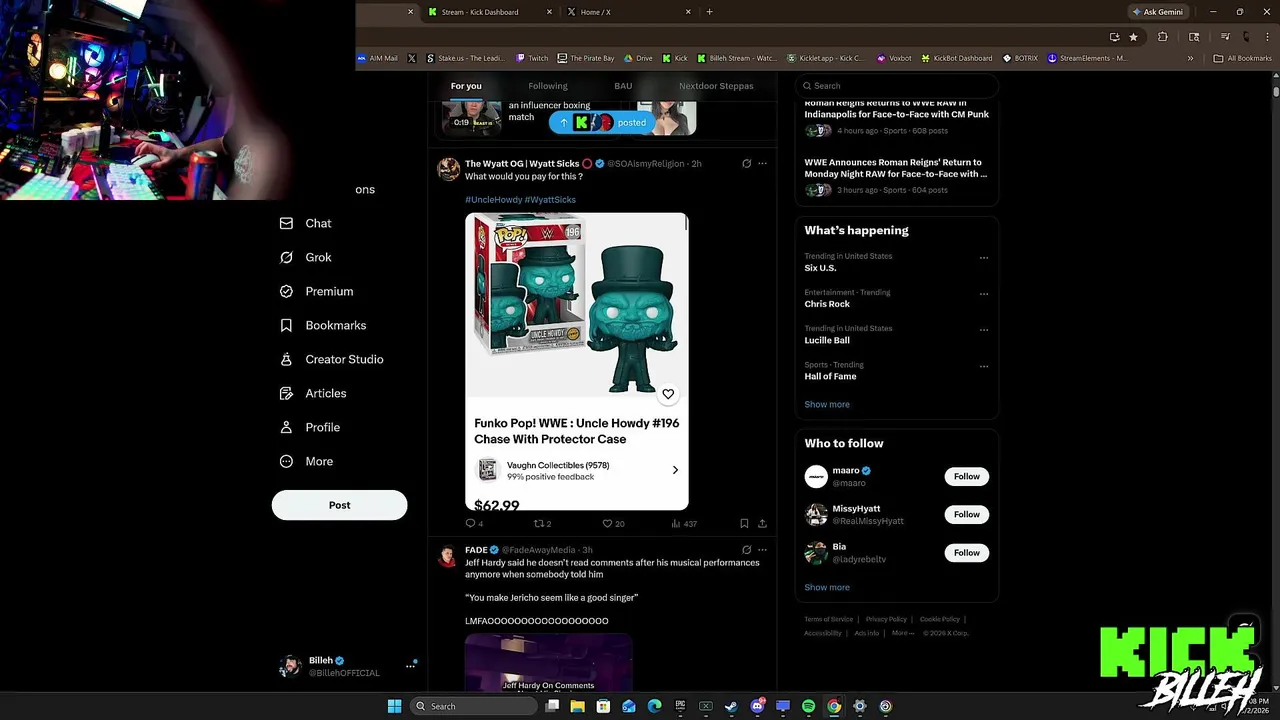This screenshot has height=720, width=1280.
Task: Open more options for Hall of Fame trend
Action: [x=984, y=366]
